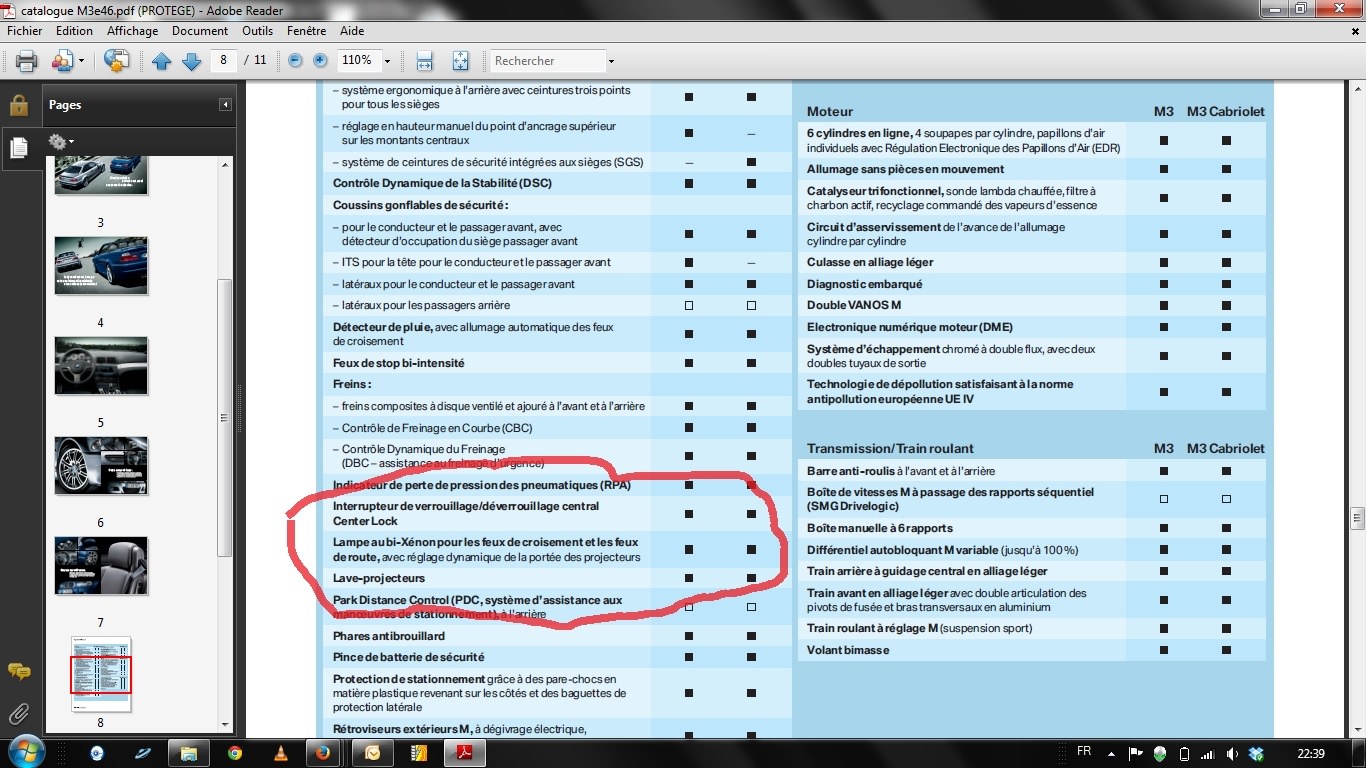Image resolution: width=1366 pixels, height=768 pixels.
Task: Click document scrollbar down arrow
Action: [x=1357, y=730]
